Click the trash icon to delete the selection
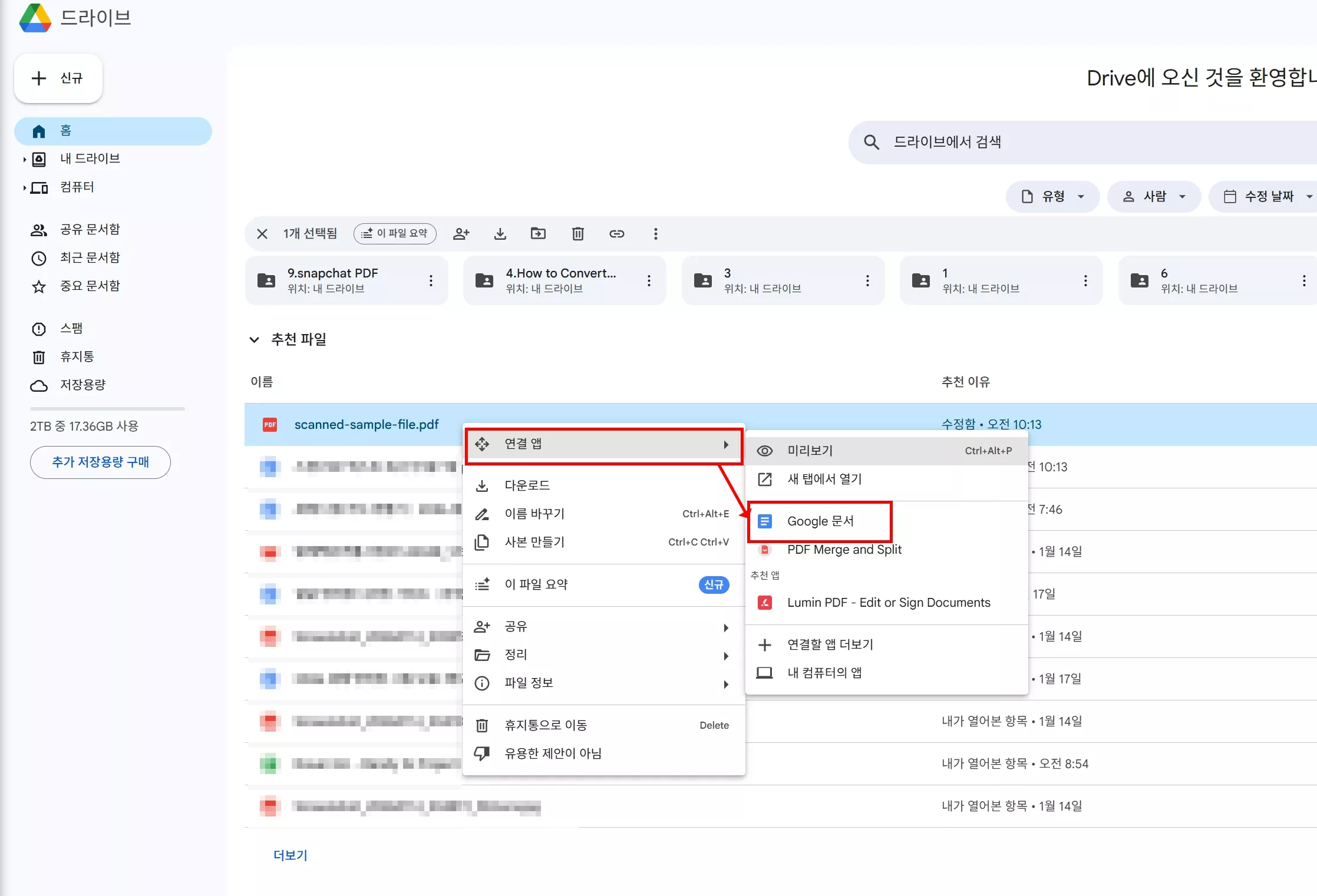 [577, 233]
